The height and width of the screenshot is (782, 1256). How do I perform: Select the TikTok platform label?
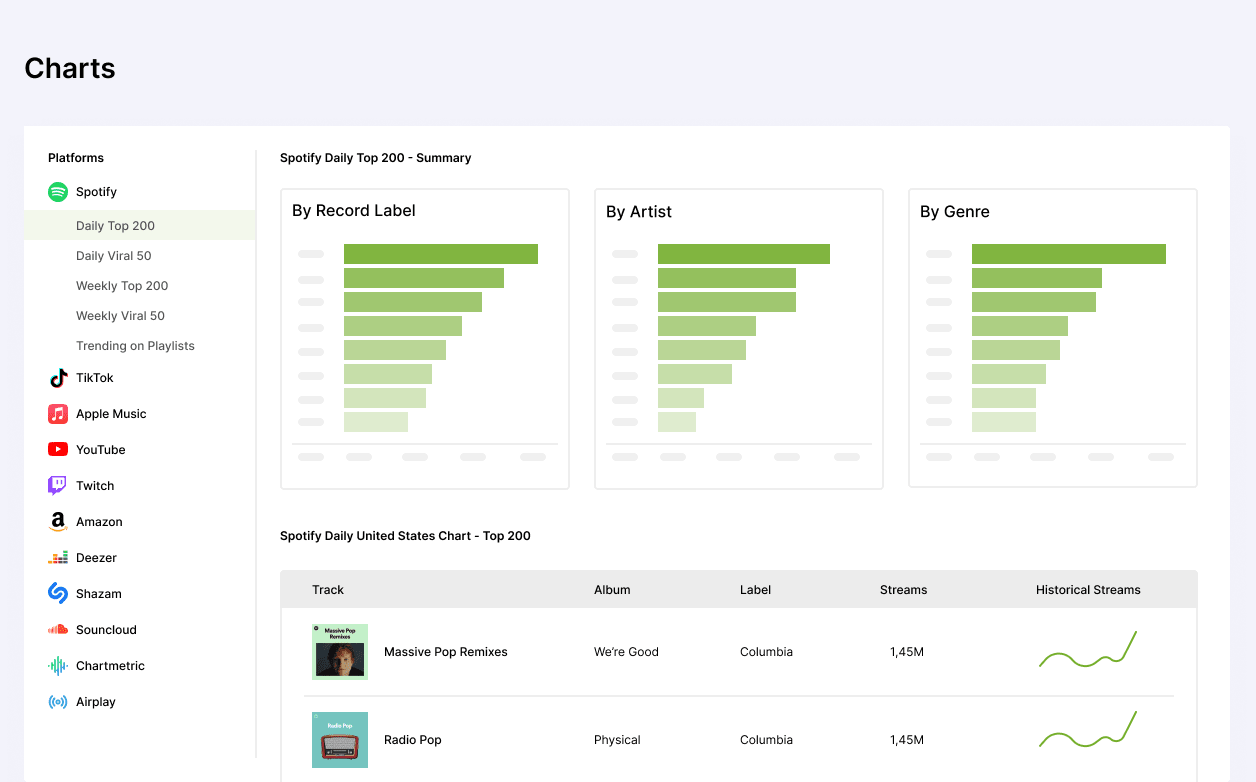(95, 378)
